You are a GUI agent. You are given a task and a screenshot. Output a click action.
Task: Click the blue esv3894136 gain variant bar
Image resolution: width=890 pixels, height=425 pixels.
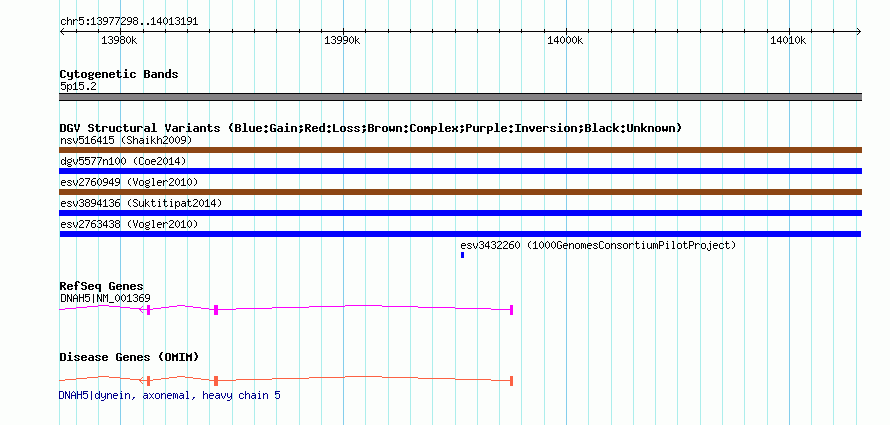(460, 213)
